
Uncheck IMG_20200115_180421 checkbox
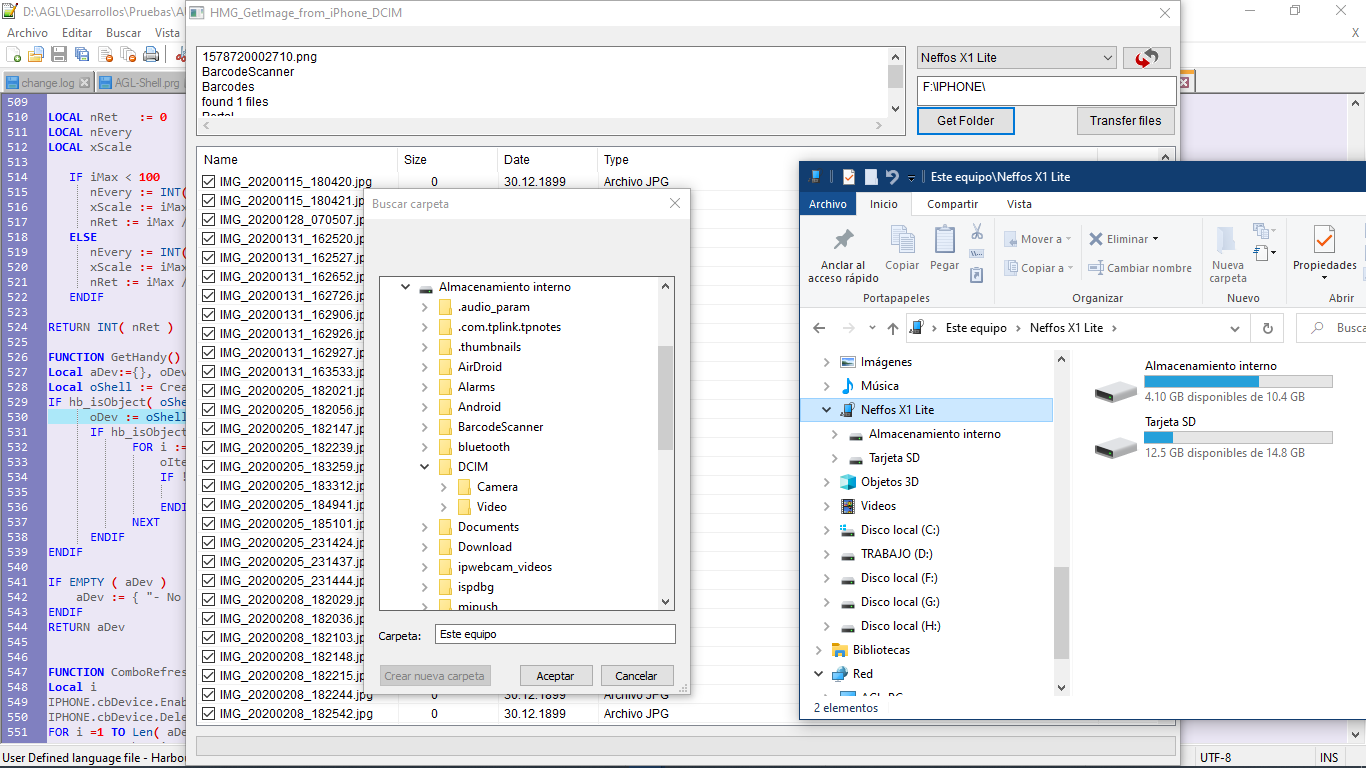209,201
